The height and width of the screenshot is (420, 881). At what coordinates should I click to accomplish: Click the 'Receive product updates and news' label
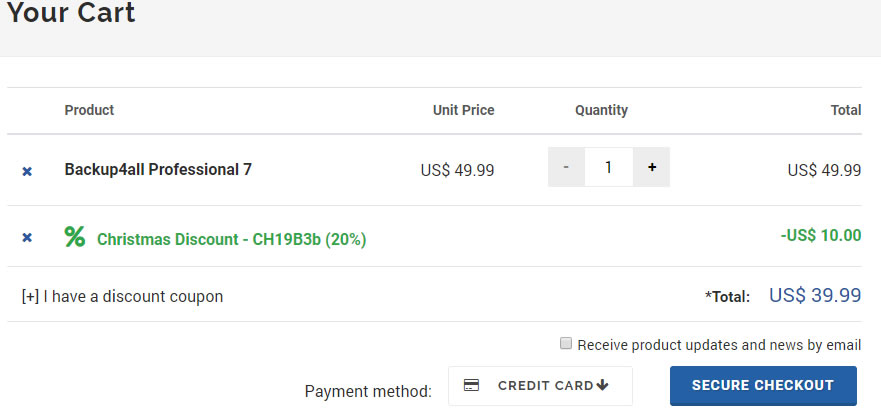pyautogui.click(x=719, y=345)
